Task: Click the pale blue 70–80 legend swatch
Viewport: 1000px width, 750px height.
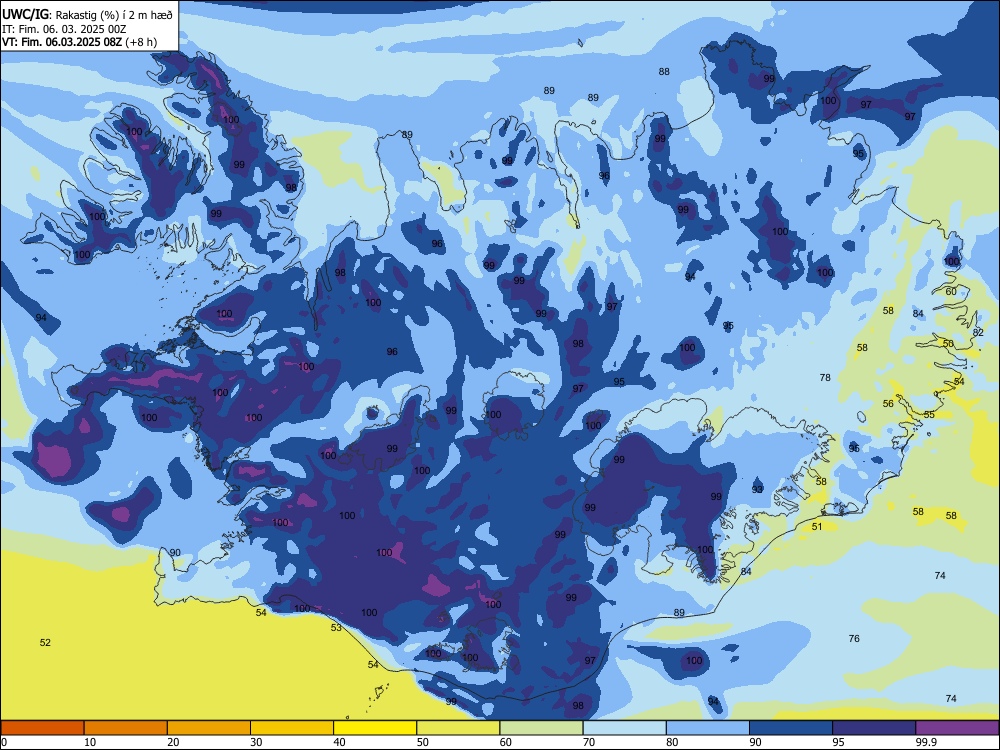Action: click(624, 728)
